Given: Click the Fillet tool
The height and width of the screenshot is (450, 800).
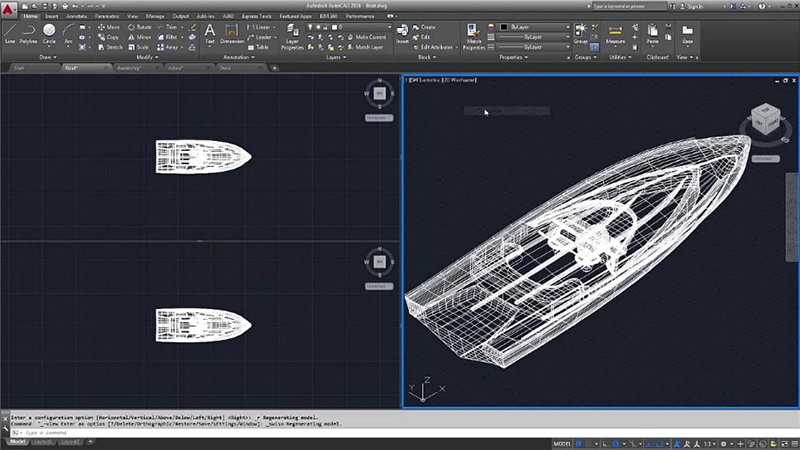Looking at the screenshot, I should [167, 37].
